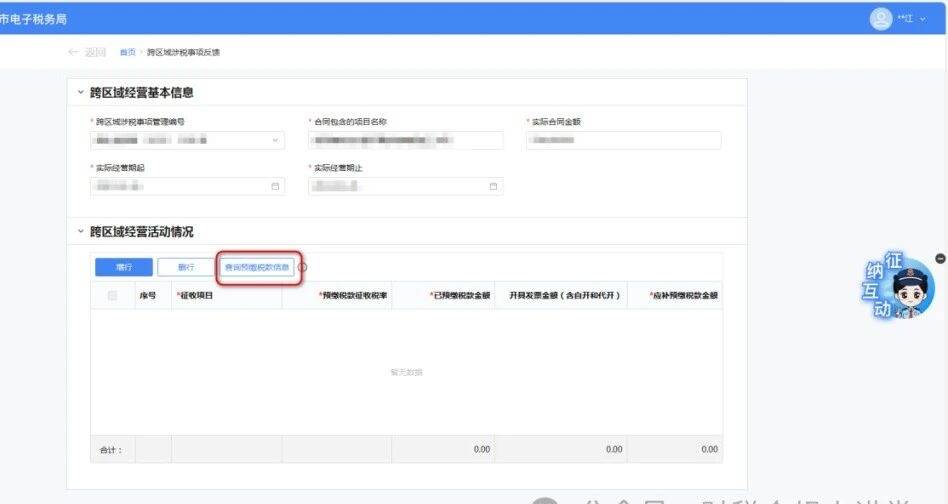This screenshot has height=504, width=948.
Task: Click the 实际合同金额 input field
Action: click(x=623, y=140)
